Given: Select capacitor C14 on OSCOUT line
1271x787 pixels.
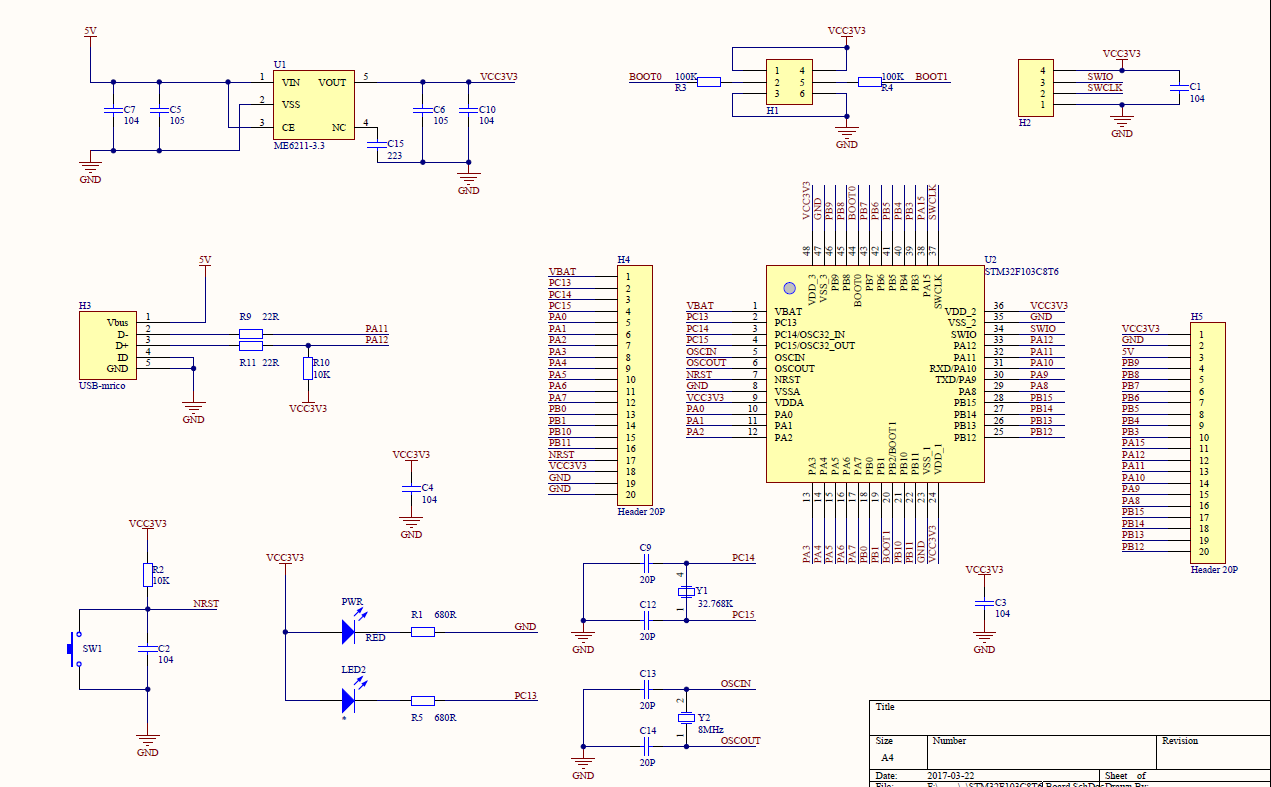Looking at the screenshot, I should click(646, 745).
